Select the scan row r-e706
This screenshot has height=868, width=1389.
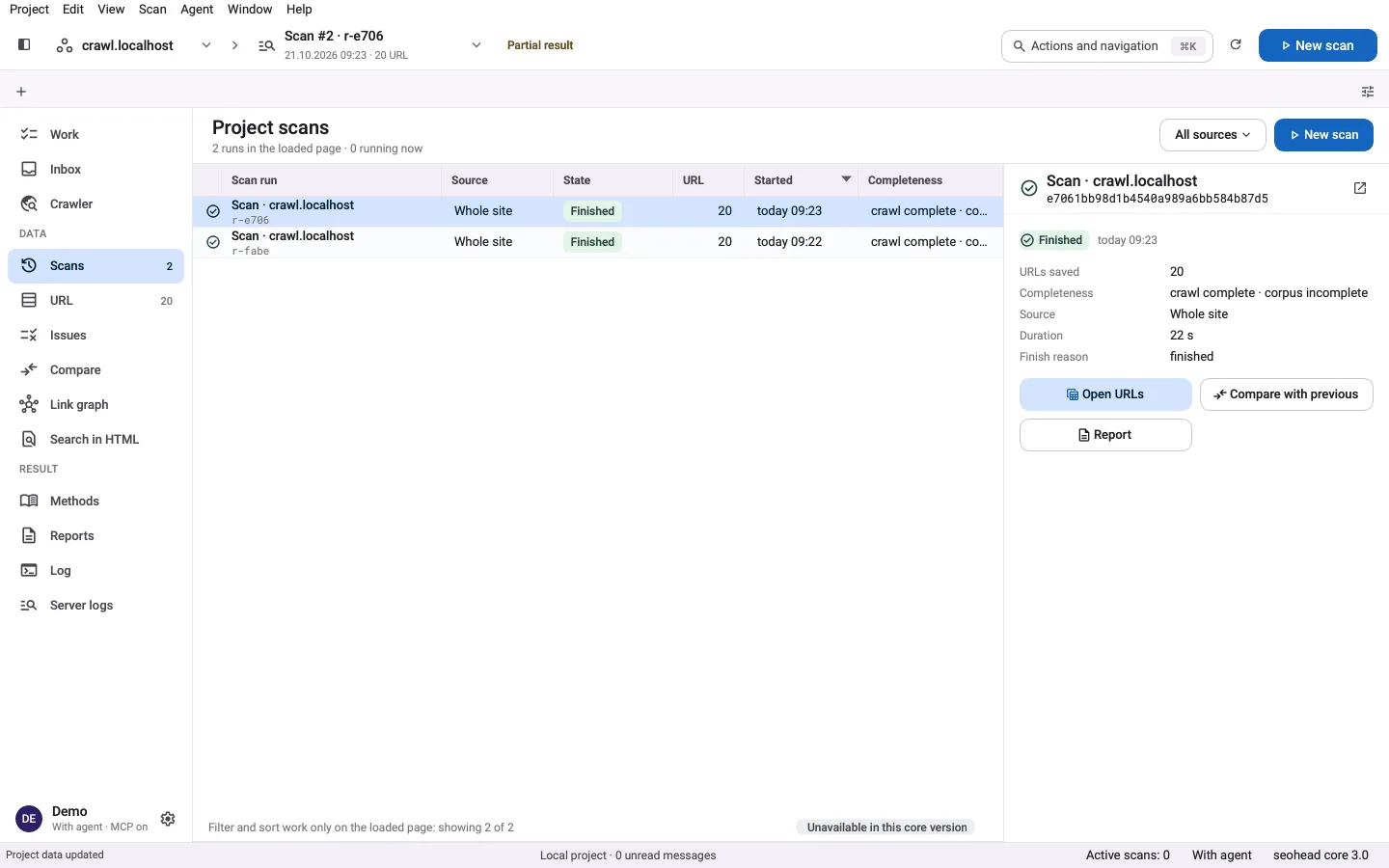598,211
